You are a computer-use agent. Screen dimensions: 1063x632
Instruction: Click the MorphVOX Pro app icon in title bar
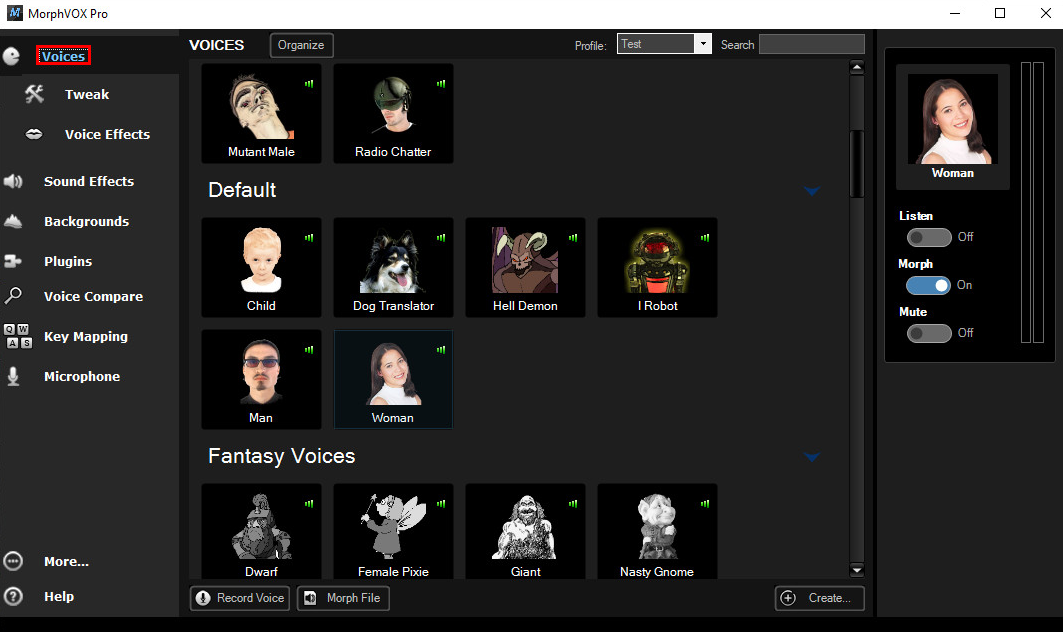pyautogui.click(x=14, y=13)
